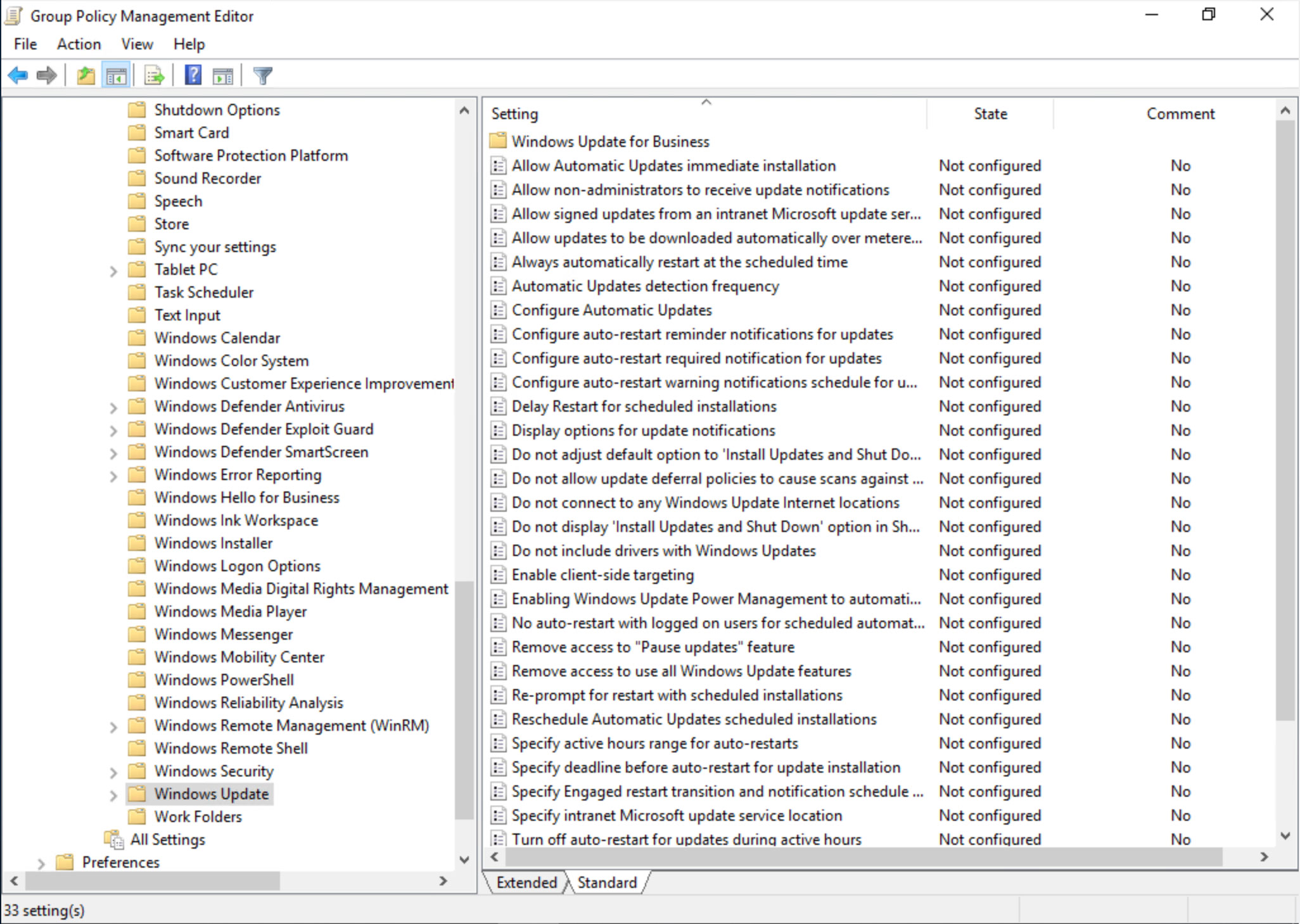Click the policy icon beside Enable client-side targeting
Image resolution: width=1300 pixels, height=924 pixels.
[499, 574]
